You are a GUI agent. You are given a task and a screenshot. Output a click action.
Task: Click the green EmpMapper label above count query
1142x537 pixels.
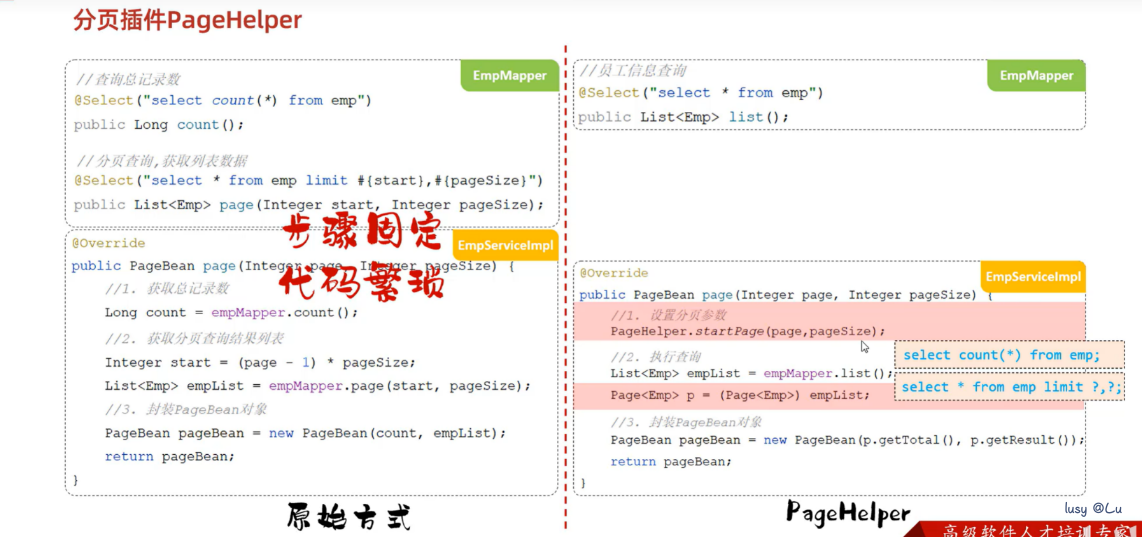[509, 75]
